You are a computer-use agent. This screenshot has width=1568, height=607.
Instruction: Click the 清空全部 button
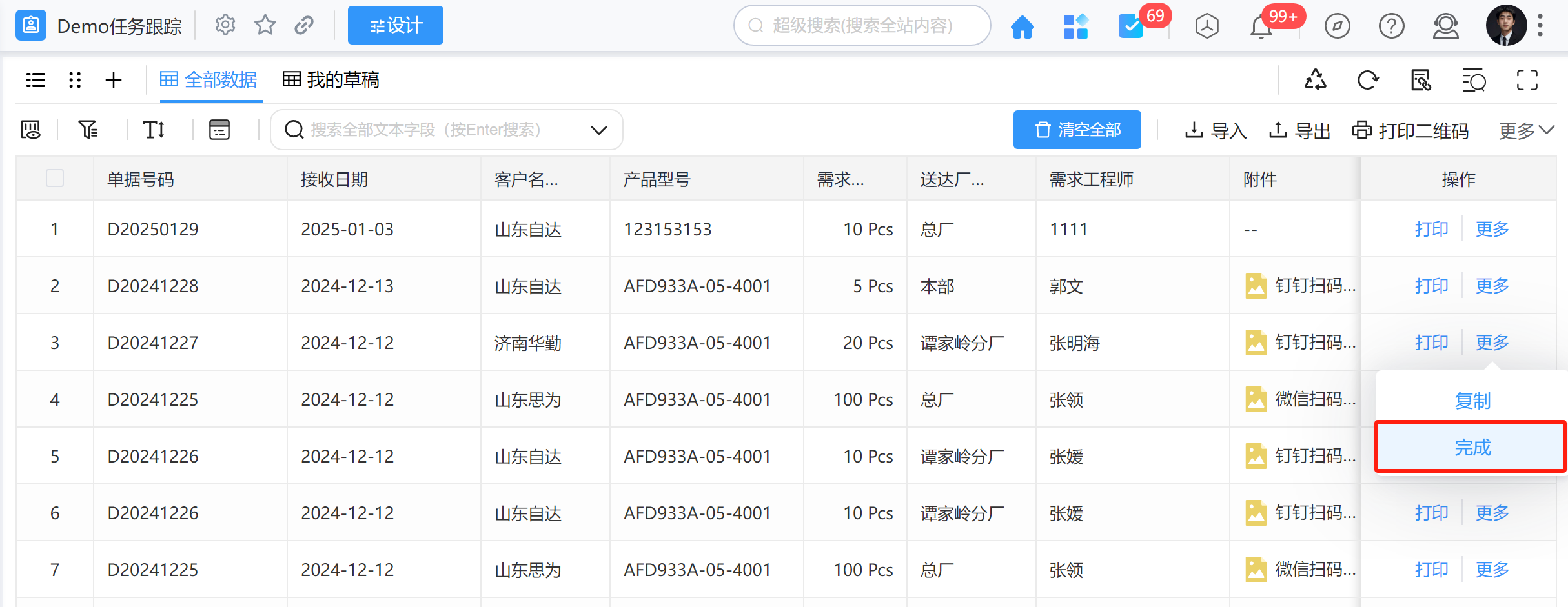1077,130
